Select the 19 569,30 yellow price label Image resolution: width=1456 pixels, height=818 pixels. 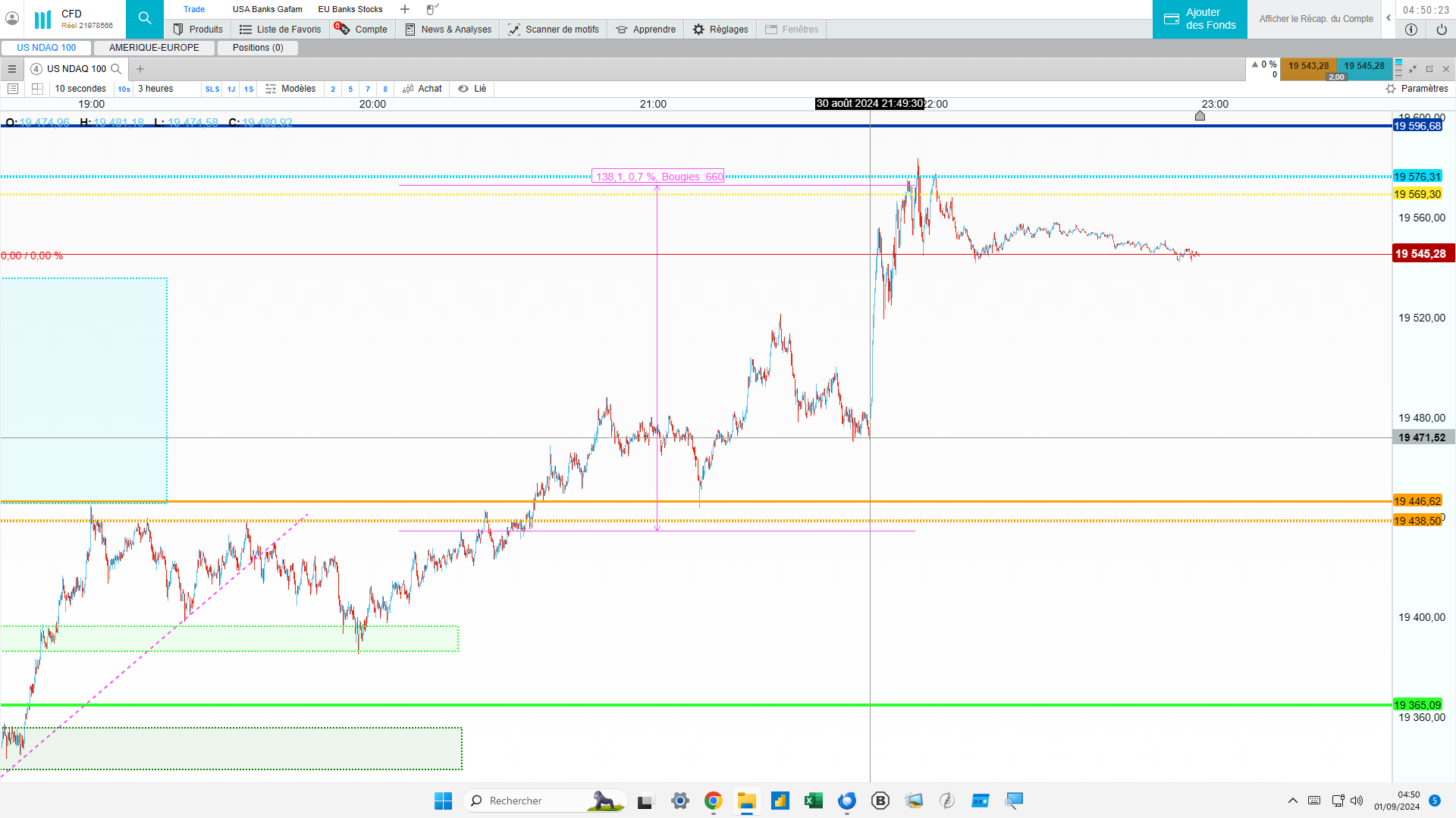pos(1417,195)
